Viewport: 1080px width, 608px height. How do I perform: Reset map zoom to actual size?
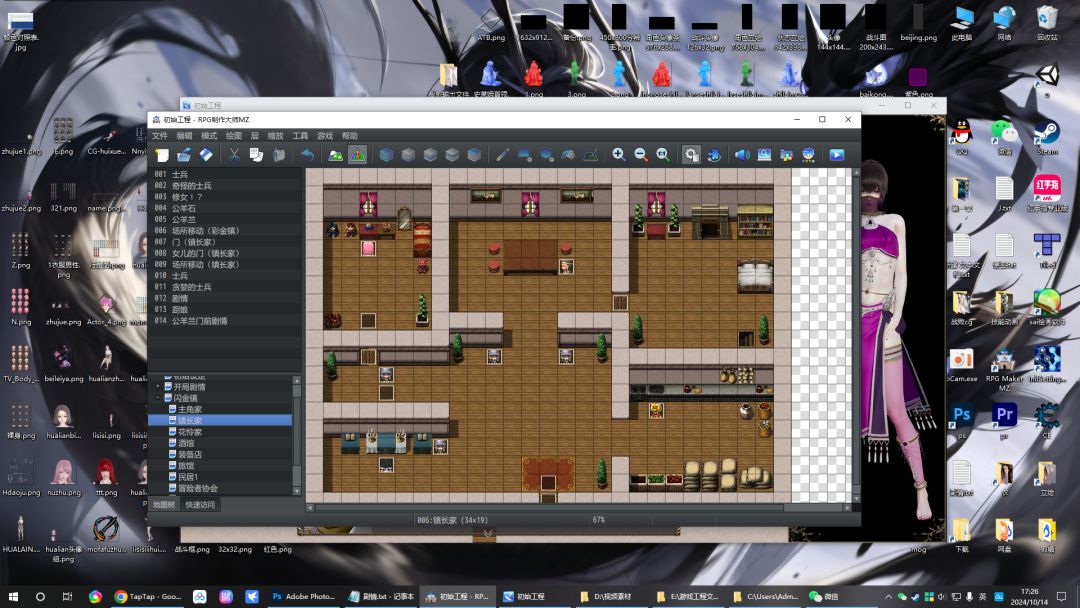(x=663, y=155)
